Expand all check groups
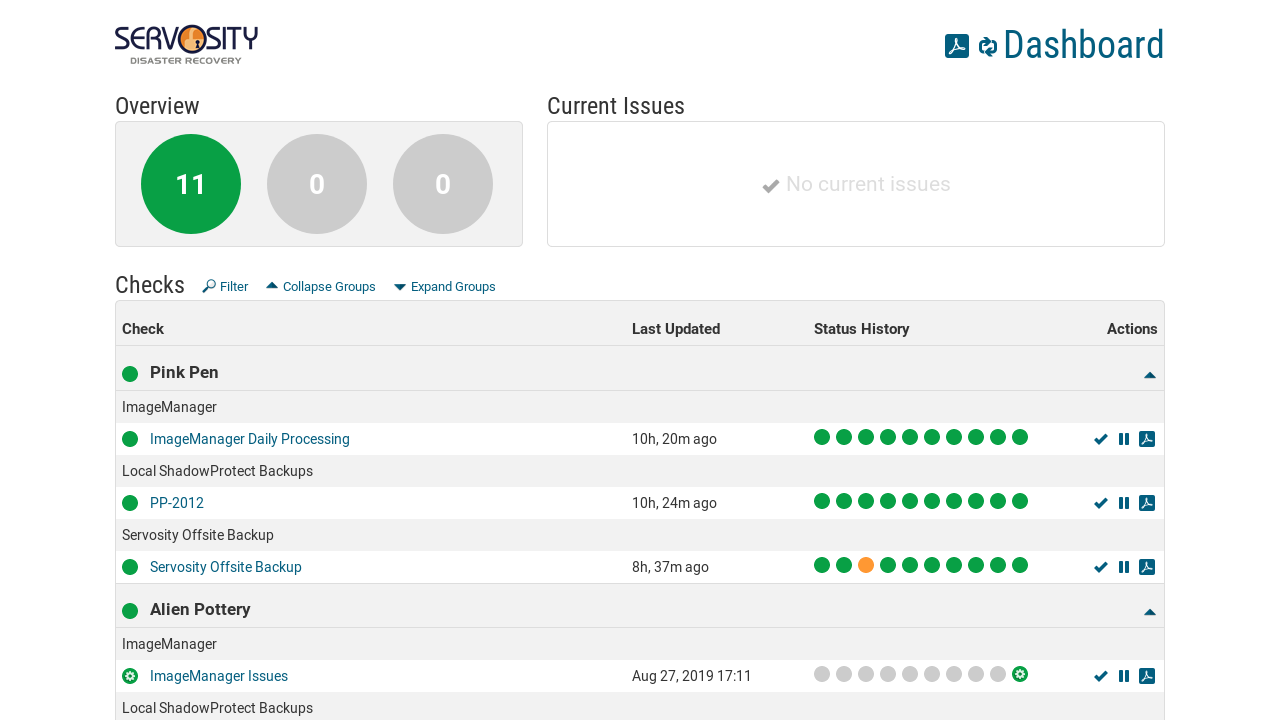The image size is (1280, 720). [445, 287]
